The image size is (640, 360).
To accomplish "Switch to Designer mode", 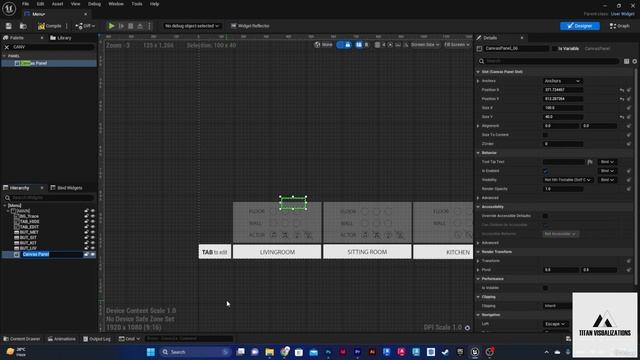I will point(580,26).
